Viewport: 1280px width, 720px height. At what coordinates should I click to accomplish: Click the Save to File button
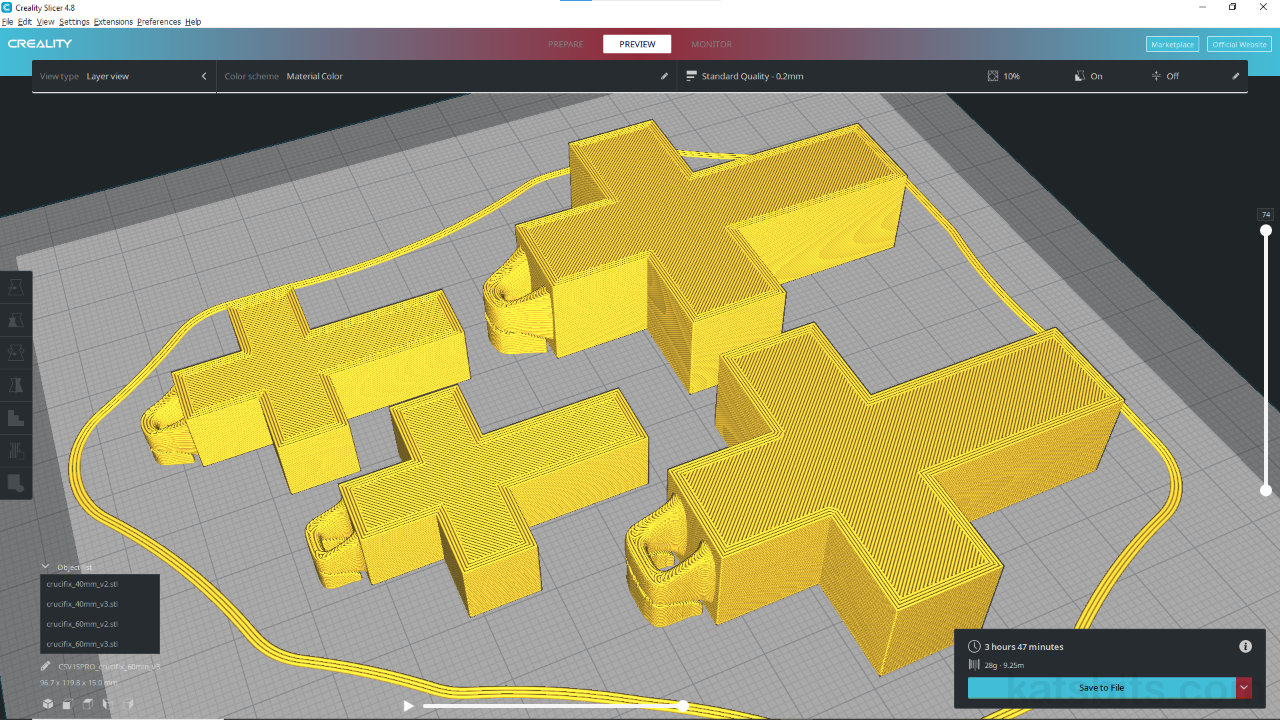pyautogui.click(x=1101, y=687)
